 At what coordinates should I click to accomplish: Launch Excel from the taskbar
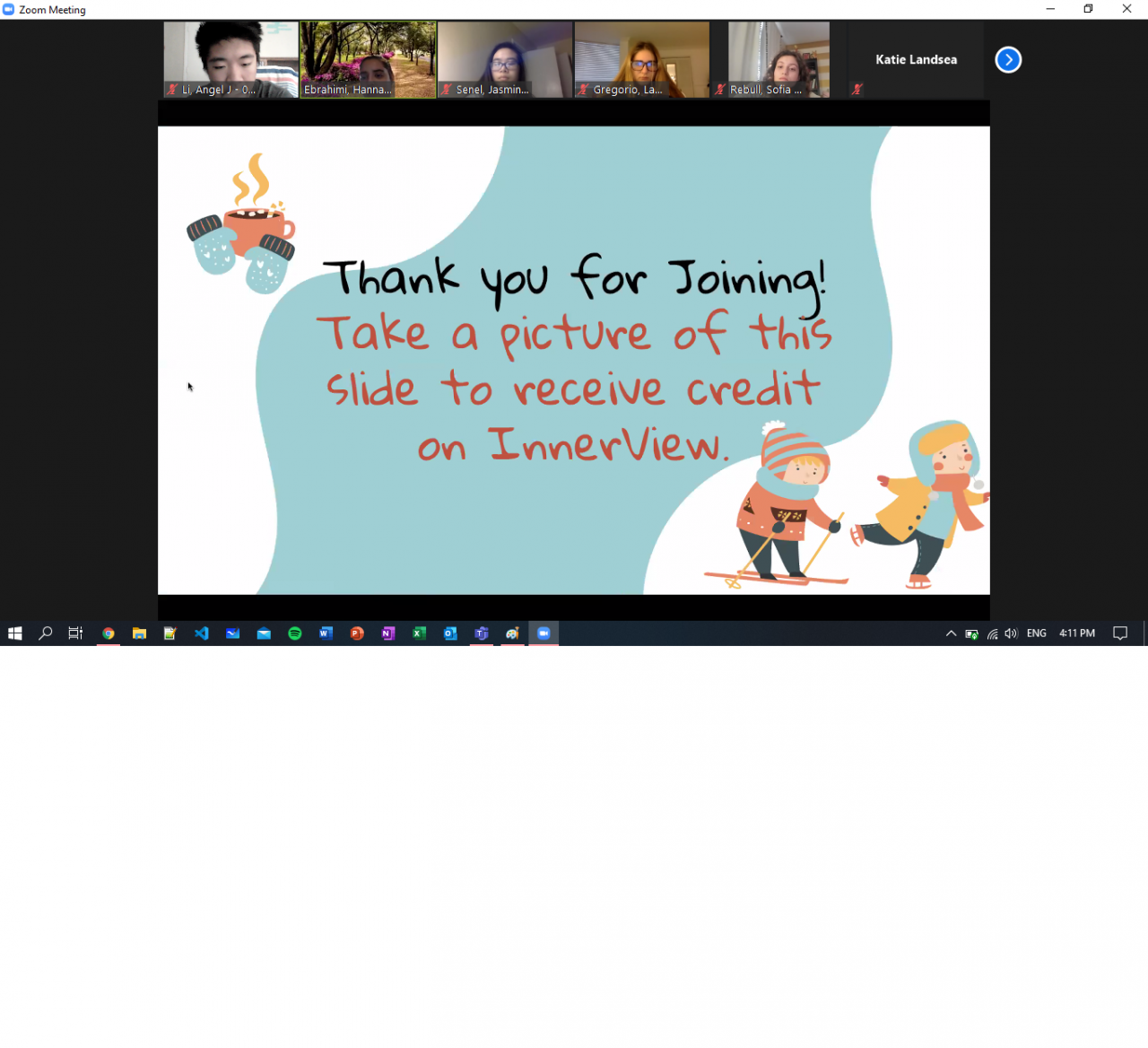[x=419, y=633]
